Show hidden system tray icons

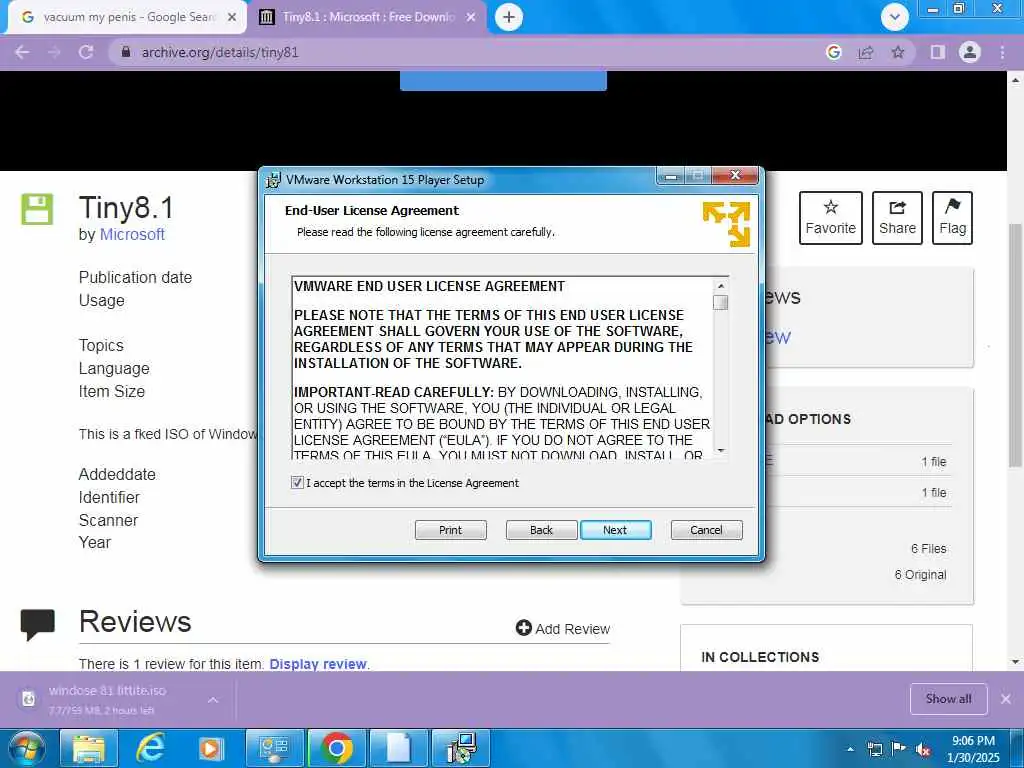850,749
